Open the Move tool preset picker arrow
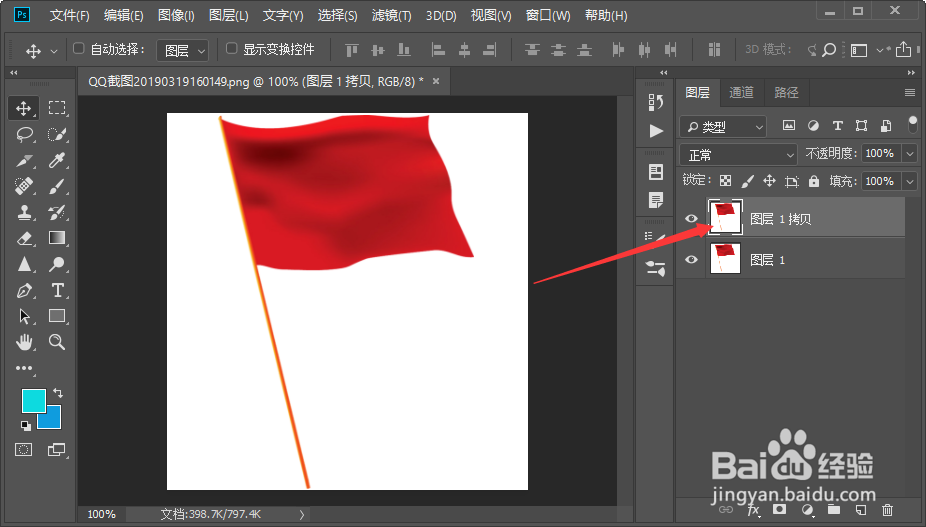Screen dimensions: 926x527 pyautogui.click(x=54, y=51)
